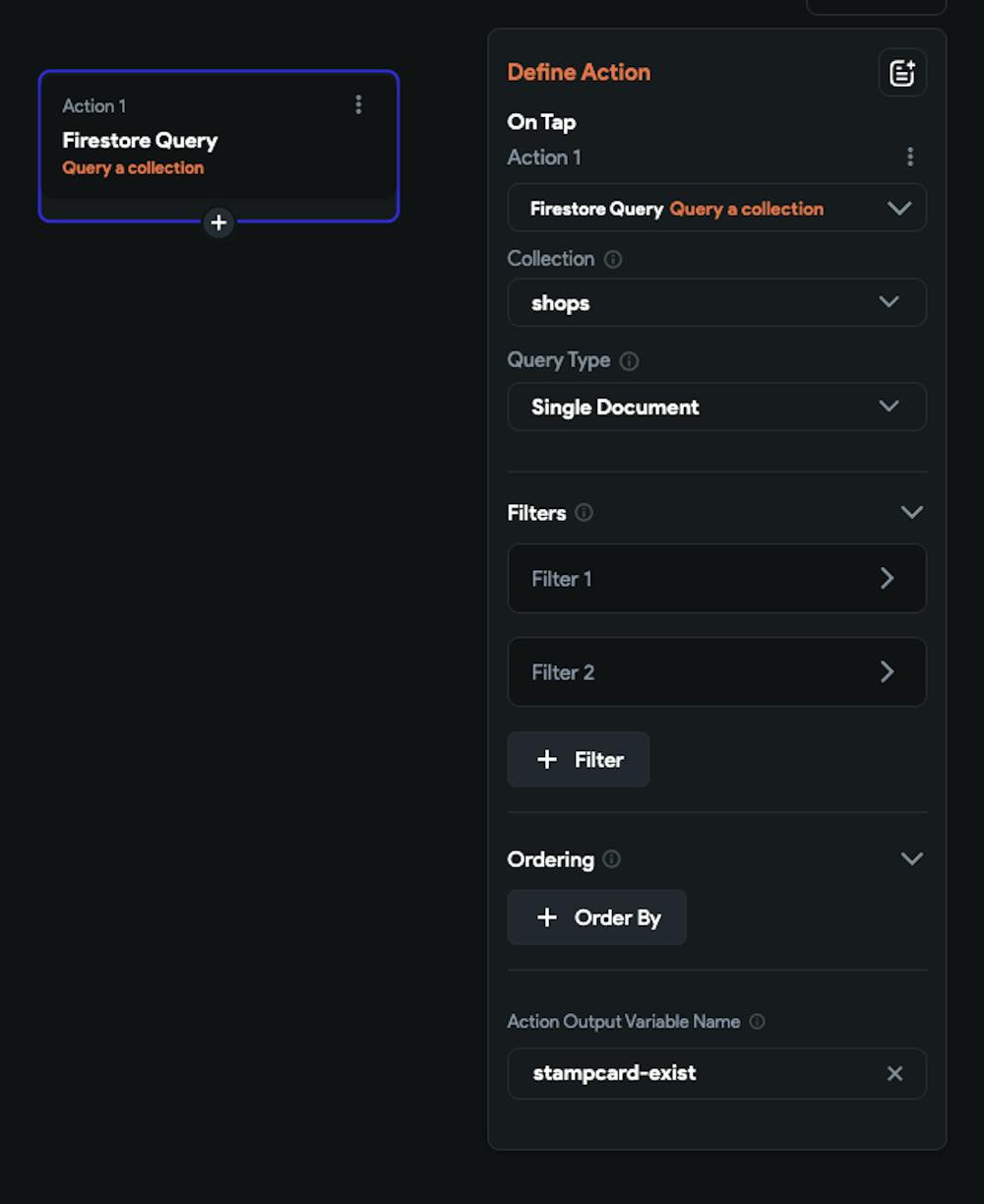Image resolution: width=984 pixels, height=1204 pixels.
Task: Clear the stampcard-exist variable name with the X
Action: click(894, 1073)
